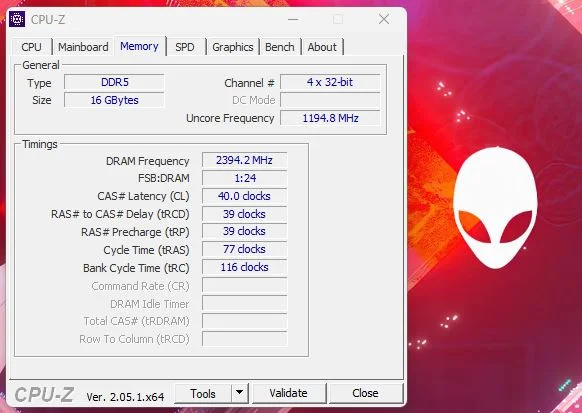The height and width of the screenshot is (413, 582).
Task: Click the Bank Cycle Time (tRC) label
Action: [x=136, y=268]
